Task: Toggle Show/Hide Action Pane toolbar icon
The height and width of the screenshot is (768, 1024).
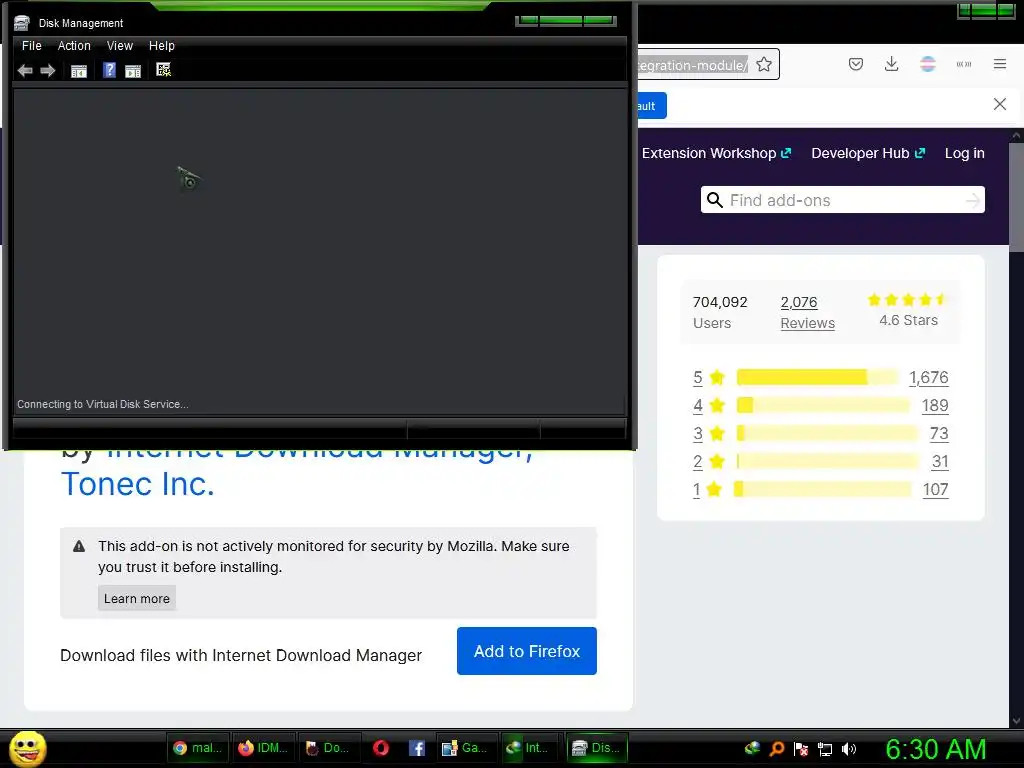Action: [133, 71]
